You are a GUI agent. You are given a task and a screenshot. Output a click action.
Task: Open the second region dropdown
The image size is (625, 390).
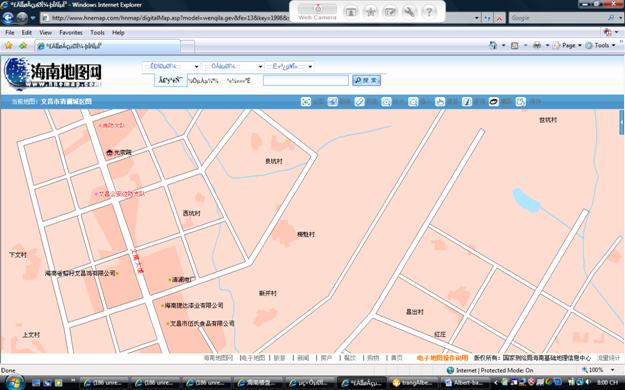[x=233, y=66]
